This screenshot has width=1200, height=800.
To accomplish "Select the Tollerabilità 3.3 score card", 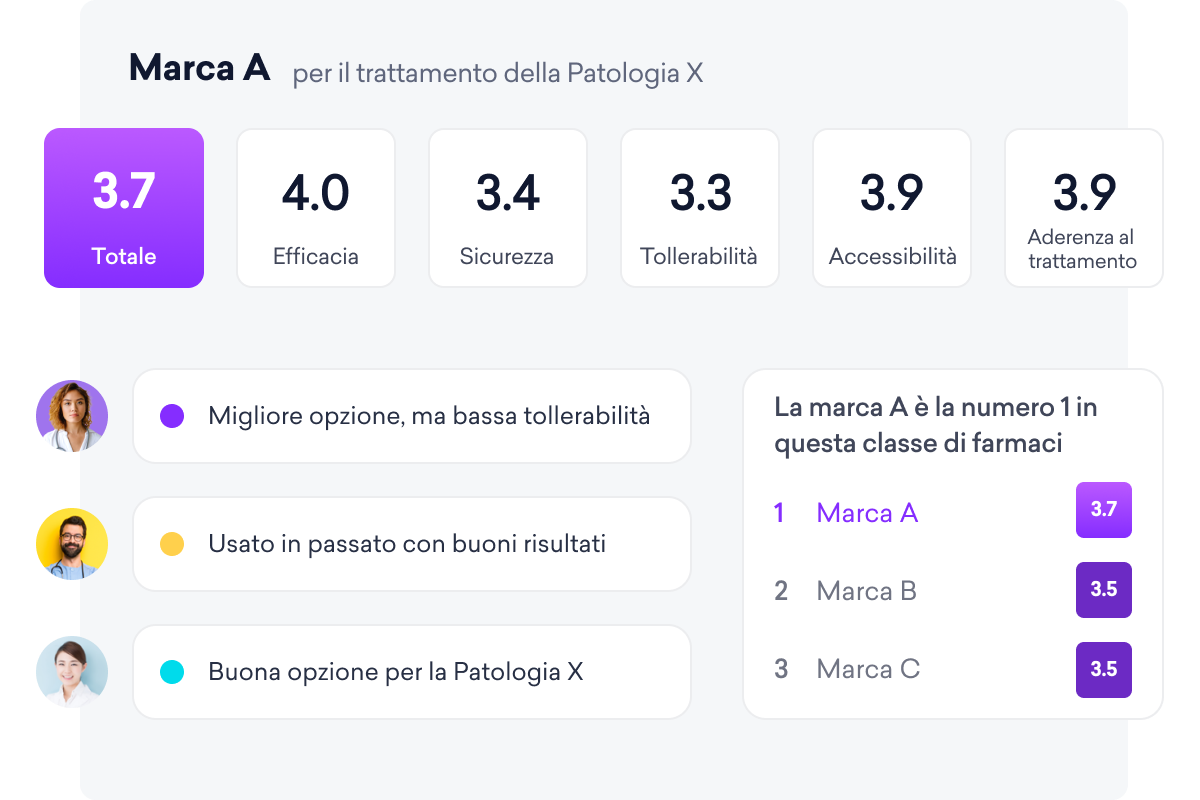I will 700,207.
